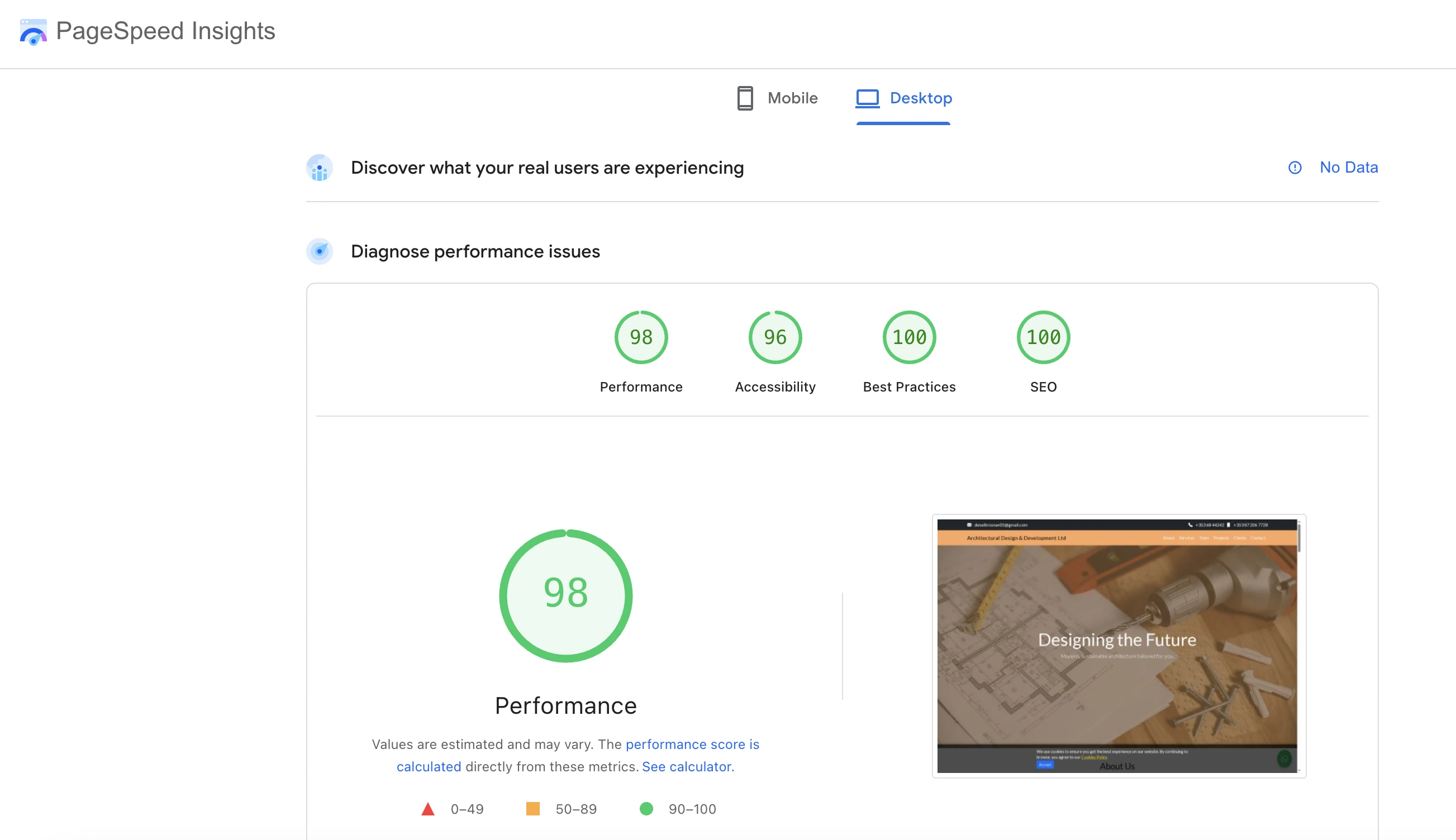Jump to the Accessibility 96 score gauge
The width and height of the screenshot is (1456, 840).
click(774, 337)
